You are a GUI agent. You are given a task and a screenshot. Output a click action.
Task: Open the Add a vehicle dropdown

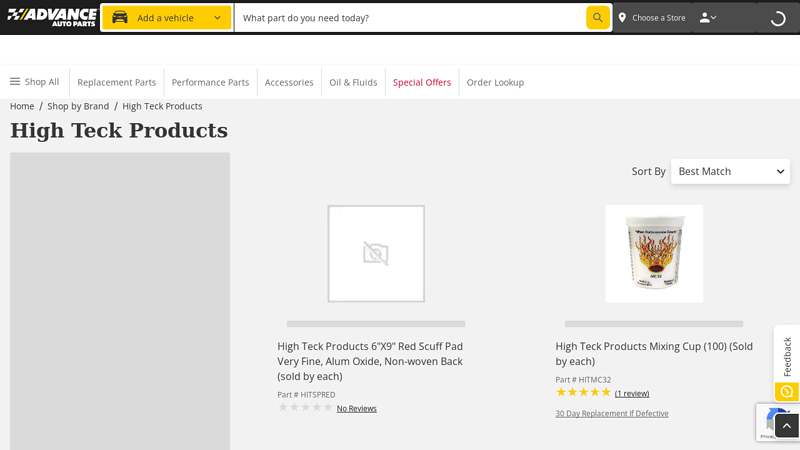pos(167,18)
